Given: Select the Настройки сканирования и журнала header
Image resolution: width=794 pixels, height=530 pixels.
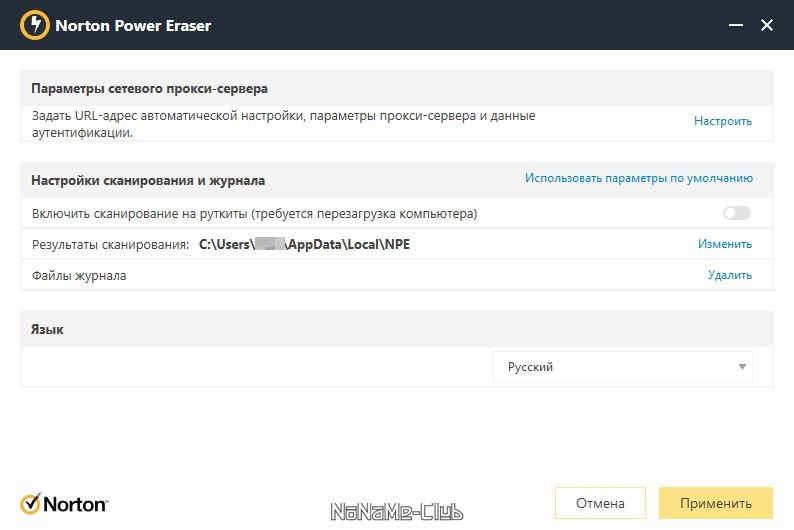Looking at the screenshot, I should click(x=147, y=181).
